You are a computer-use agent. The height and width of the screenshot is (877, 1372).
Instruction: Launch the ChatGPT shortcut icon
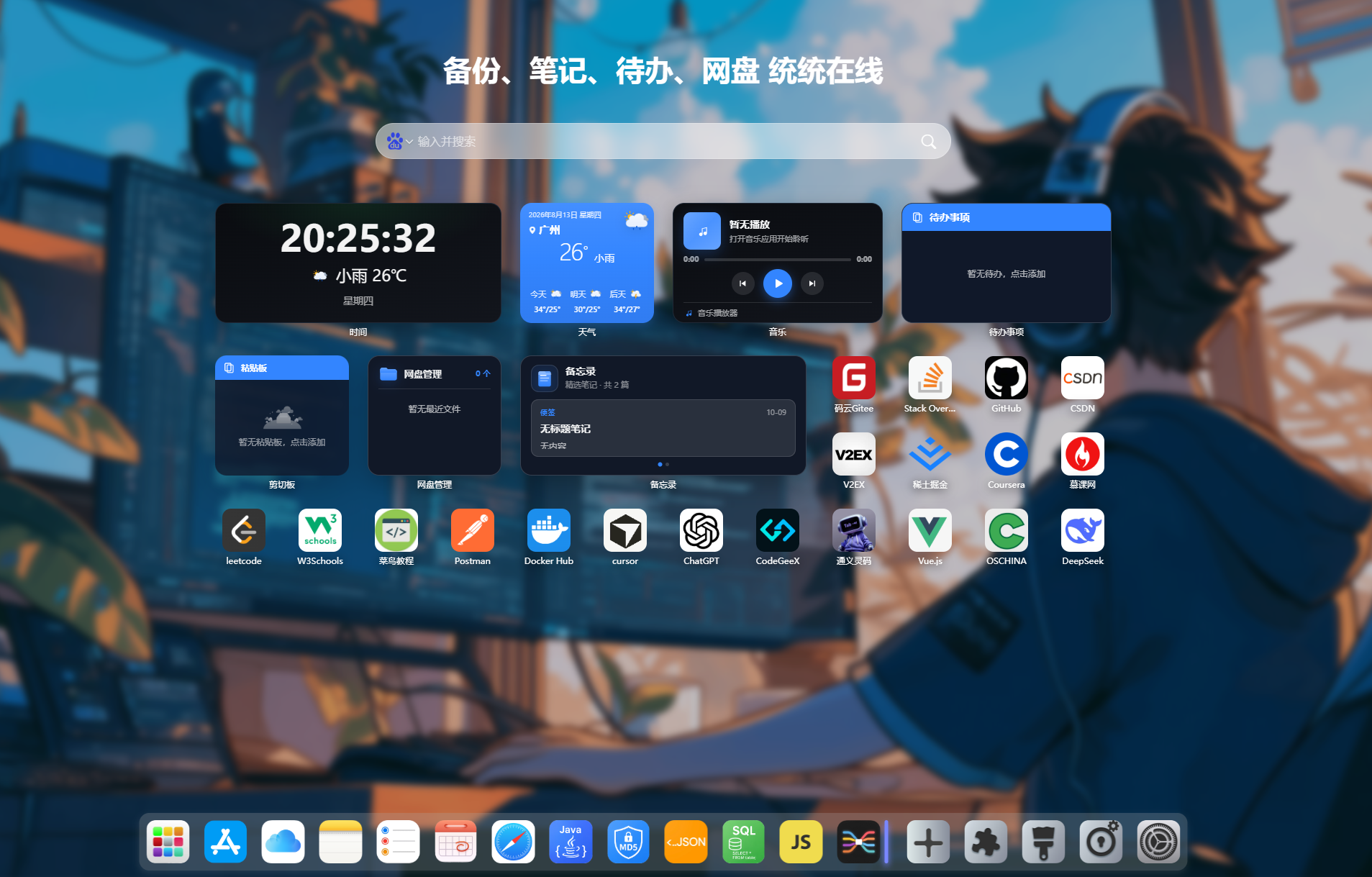click(x=701, y=530)
